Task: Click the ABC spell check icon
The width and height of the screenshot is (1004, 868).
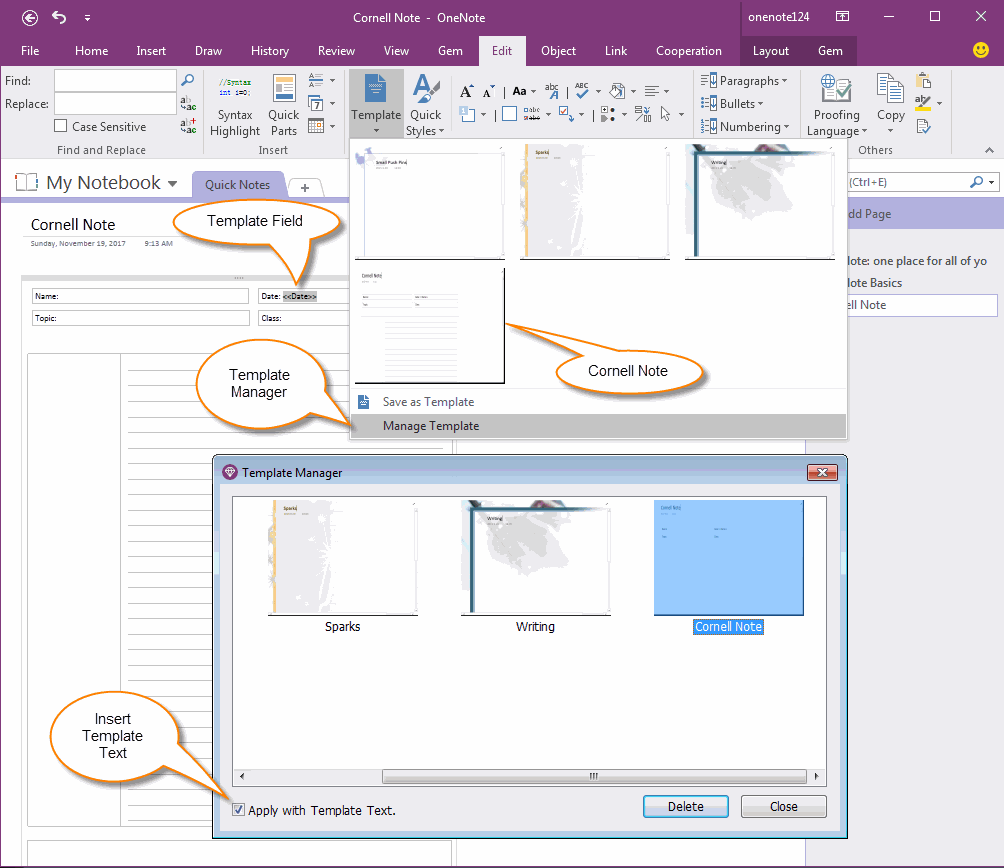Action: [581, 91]
